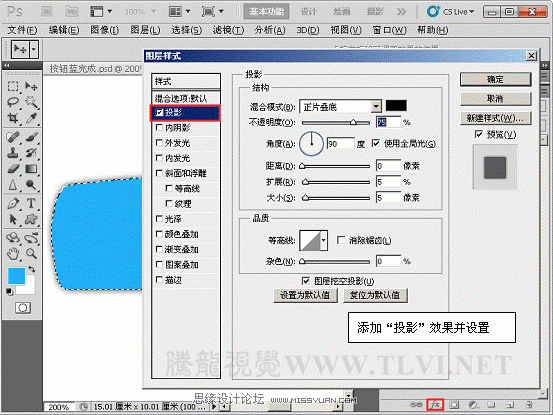Select the Crop tool

coord(13,118)
